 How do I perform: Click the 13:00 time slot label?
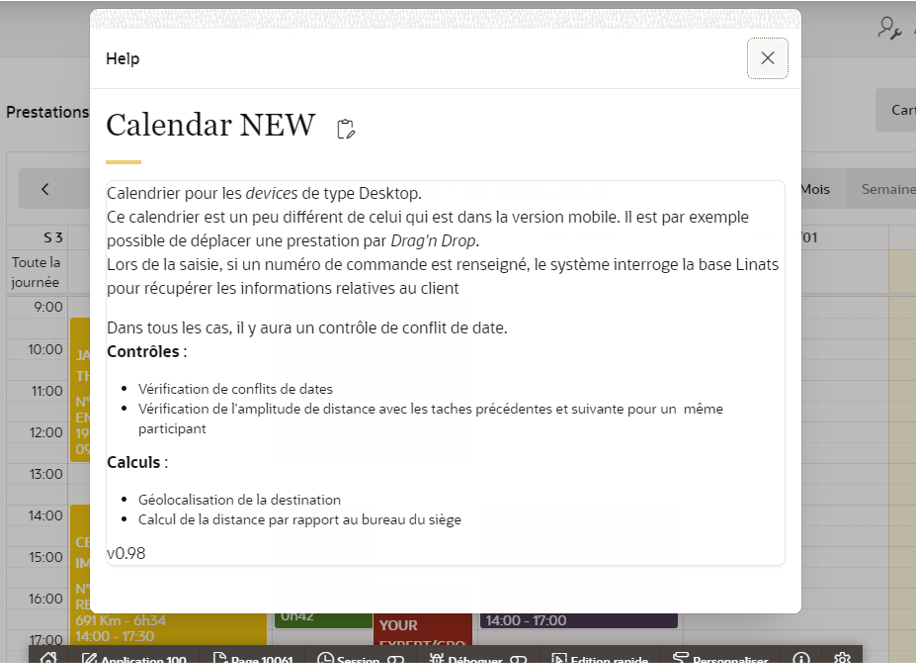(x=46, y=474)
